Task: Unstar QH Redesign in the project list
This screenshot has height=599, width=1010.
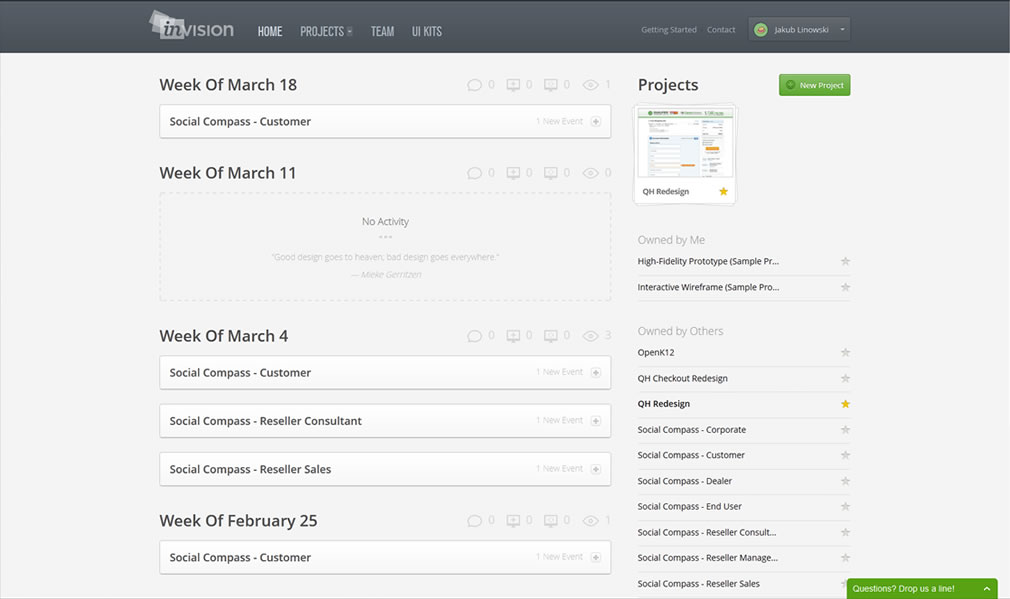Action: (845, 404)
